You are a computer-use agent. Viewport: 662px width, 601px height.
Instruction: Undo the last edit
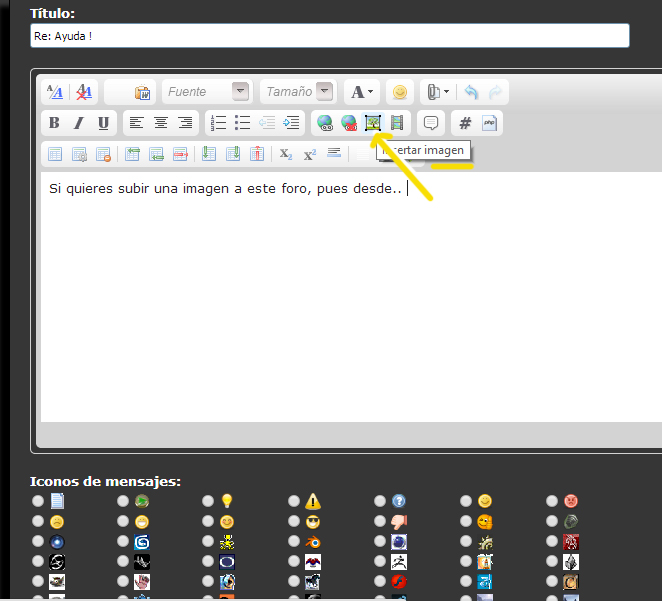[x=471, y=92]
